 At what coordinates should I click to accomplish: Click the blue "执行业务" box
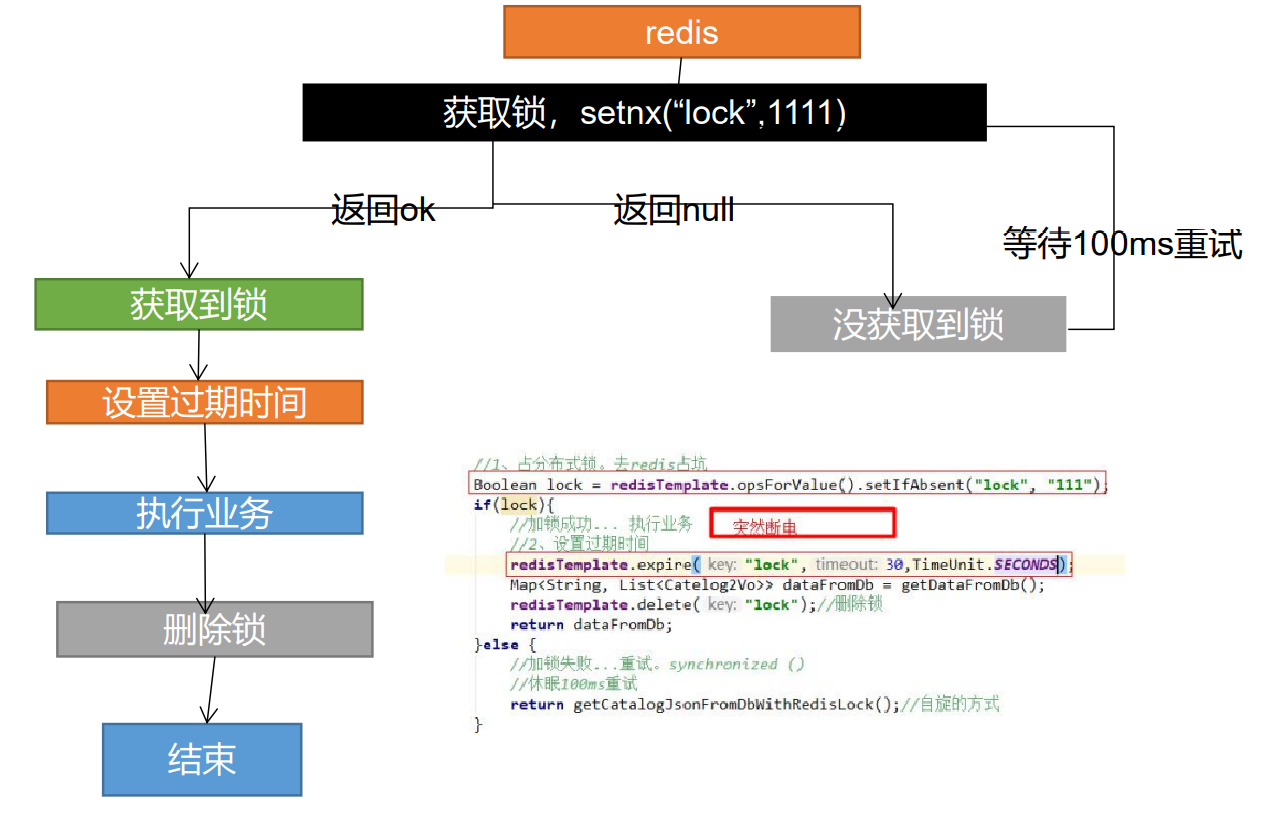point(204,513)
